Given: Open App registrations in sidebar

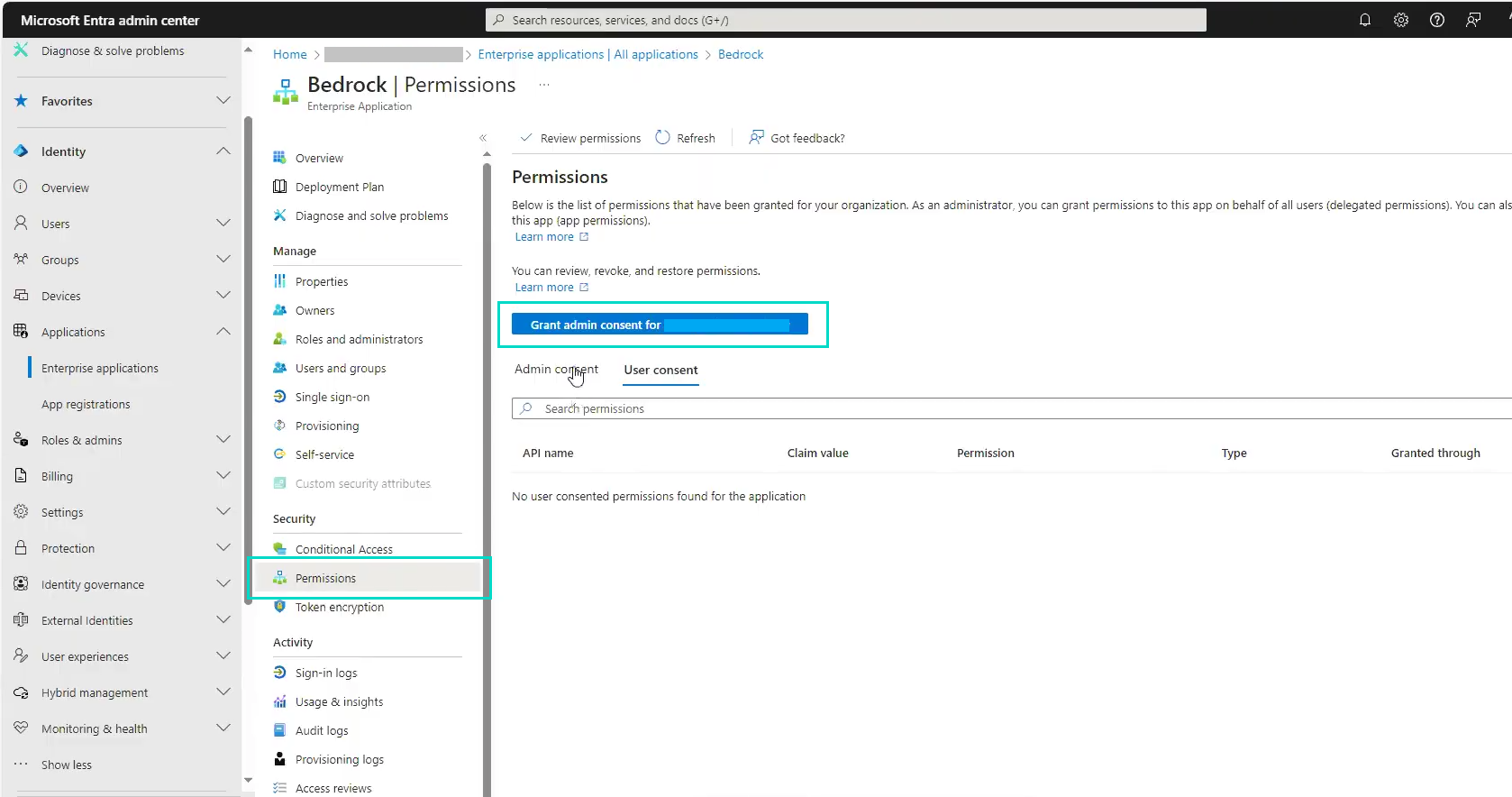Looking at the screenshot, I should tap(86, 404).
